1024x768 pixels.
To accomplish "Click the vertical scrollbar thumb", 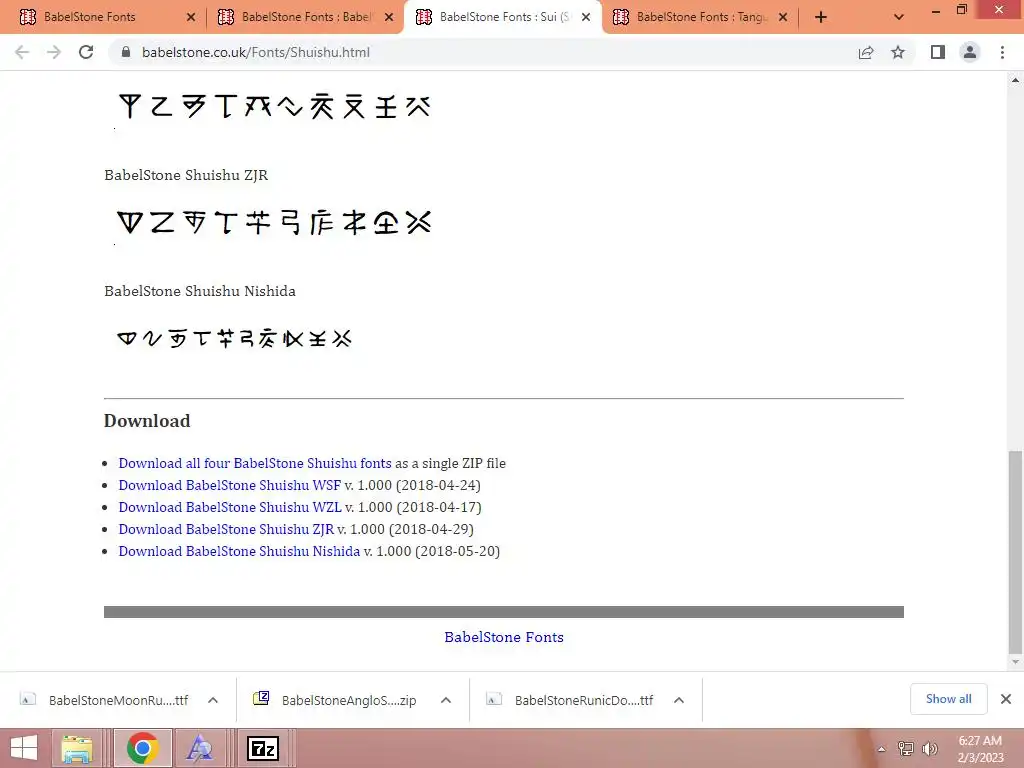I will coord(1015,552).
